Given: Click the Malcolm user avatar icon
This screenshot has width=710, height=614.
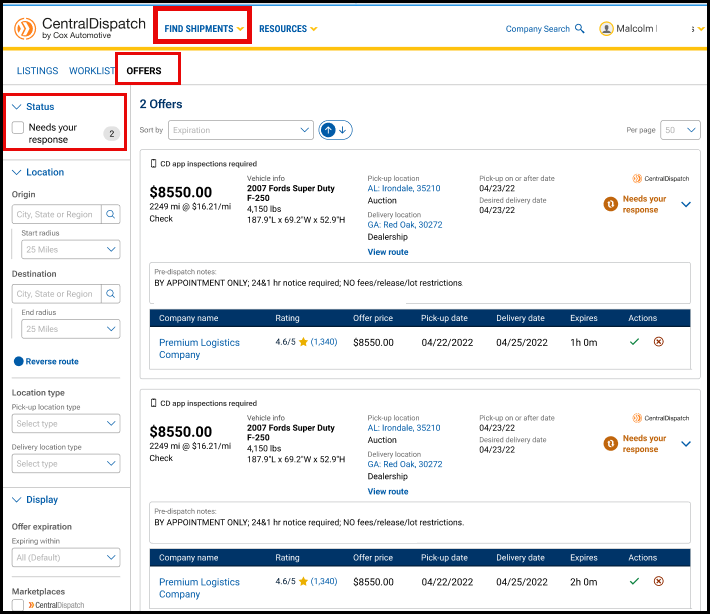Looking at the screenshot, I should (606, 29).
